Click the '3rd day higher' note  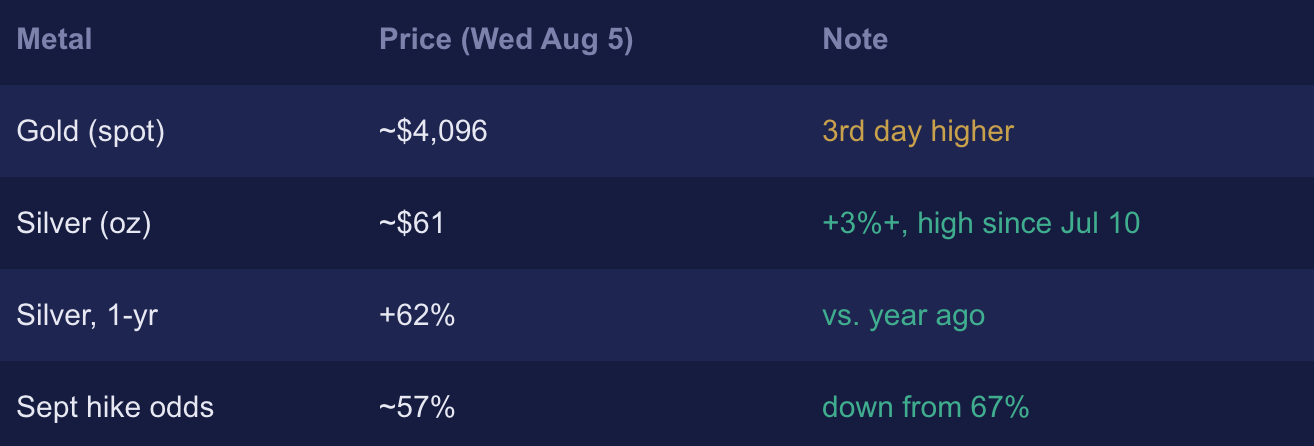918,132
